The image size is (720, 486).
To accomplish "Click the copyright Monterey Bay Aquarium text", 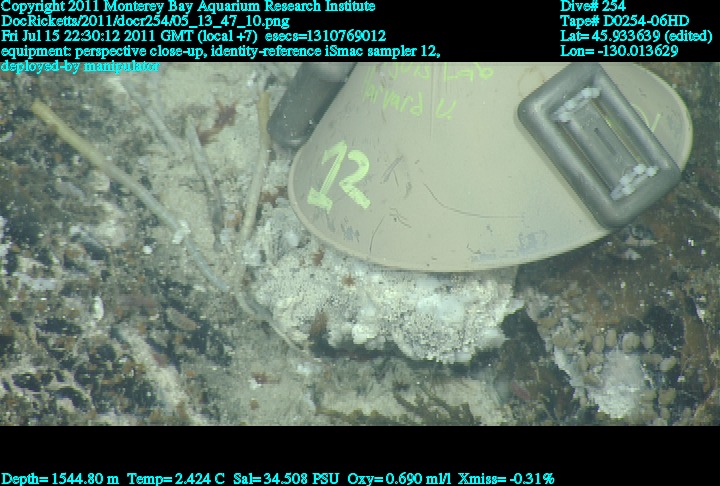I will click(188, 7).
